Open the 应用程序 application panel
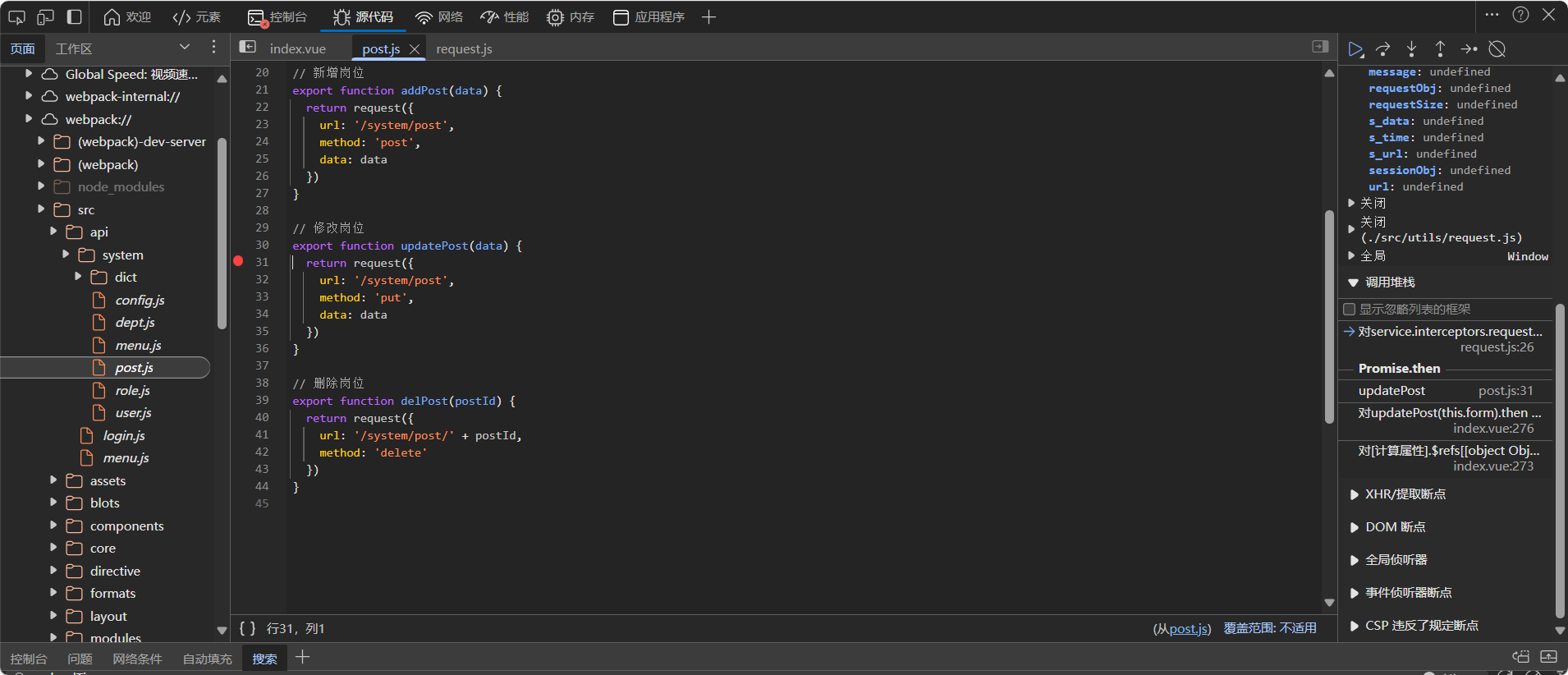This screenshot has height=675, width=1568. 649,16
